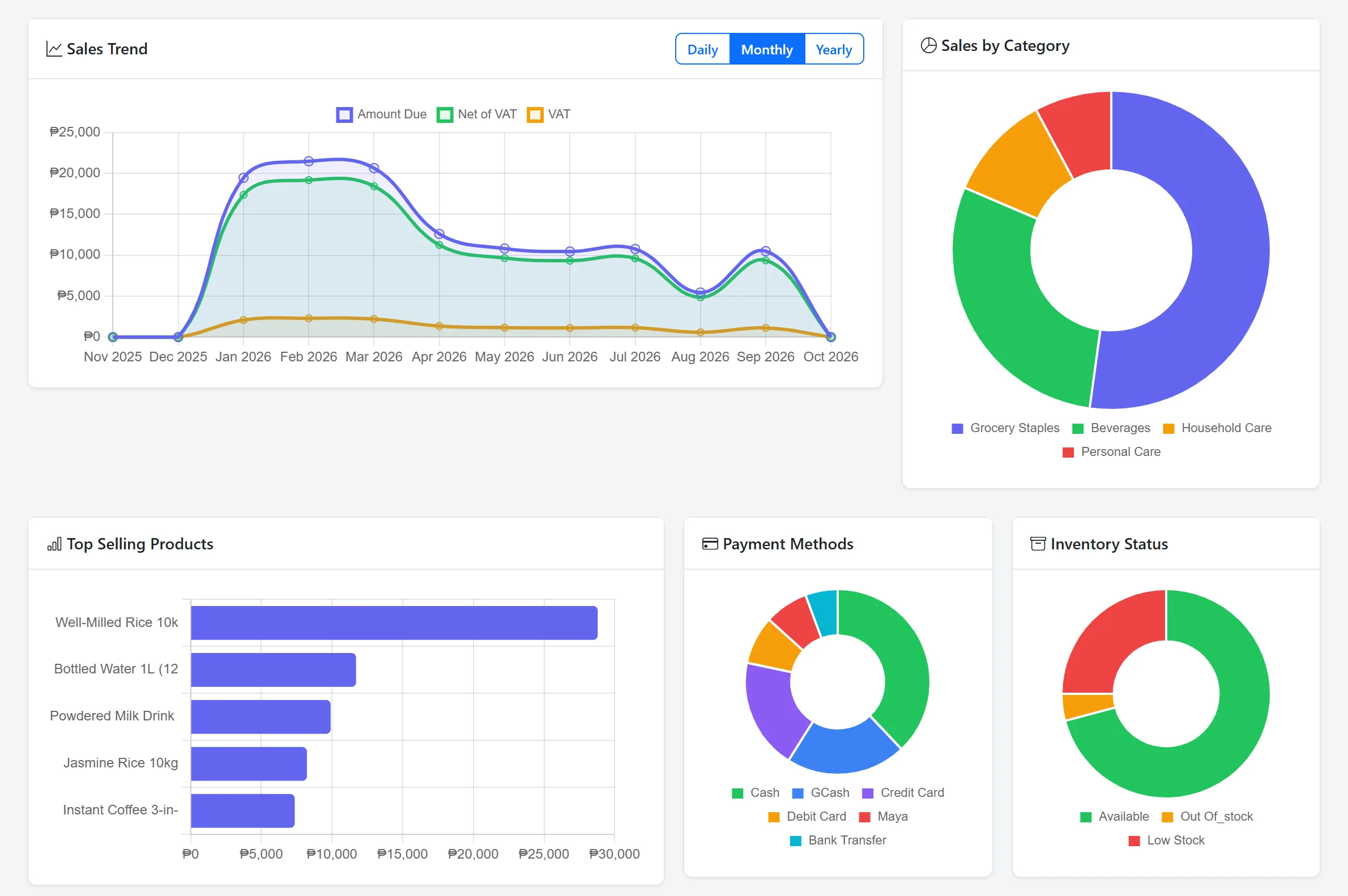Toggle Personal Care legend entry
Viewport: 1348px width, 896px height.
coord(1111,452)
